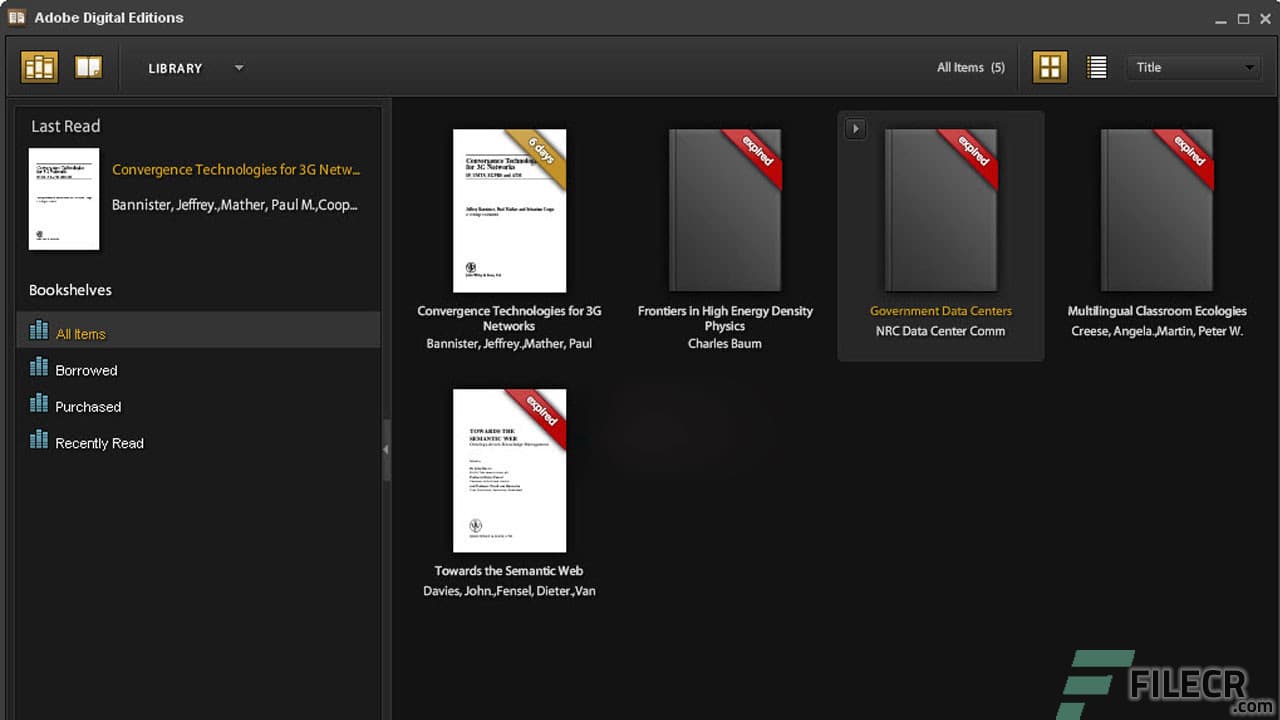This screenshot has height=720, width=1280.
Task: Open the Government Data Centers item menu arrow
Action: point(855,128)
